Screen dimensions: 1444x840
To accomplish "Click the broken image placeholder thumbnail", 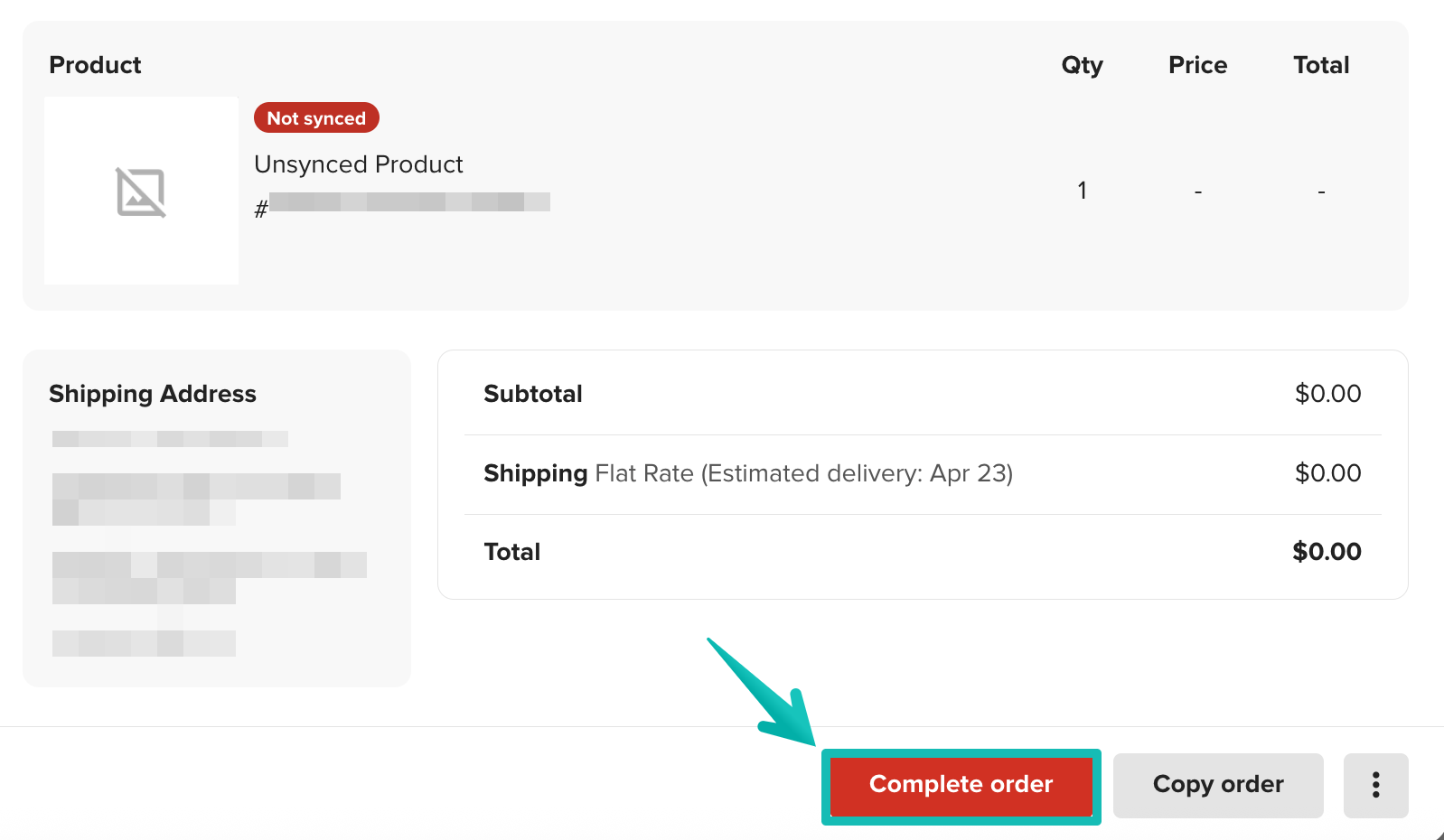I will (141, 191).
